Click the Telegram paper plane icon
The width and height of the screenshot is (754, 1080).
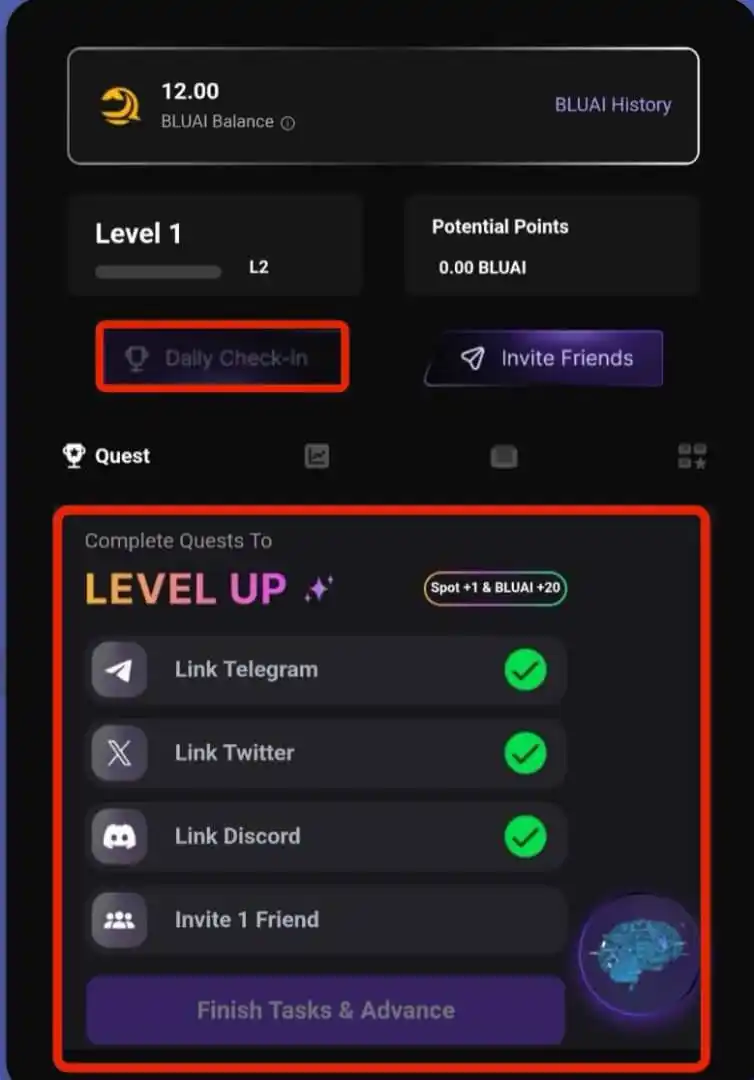point(119,669)
